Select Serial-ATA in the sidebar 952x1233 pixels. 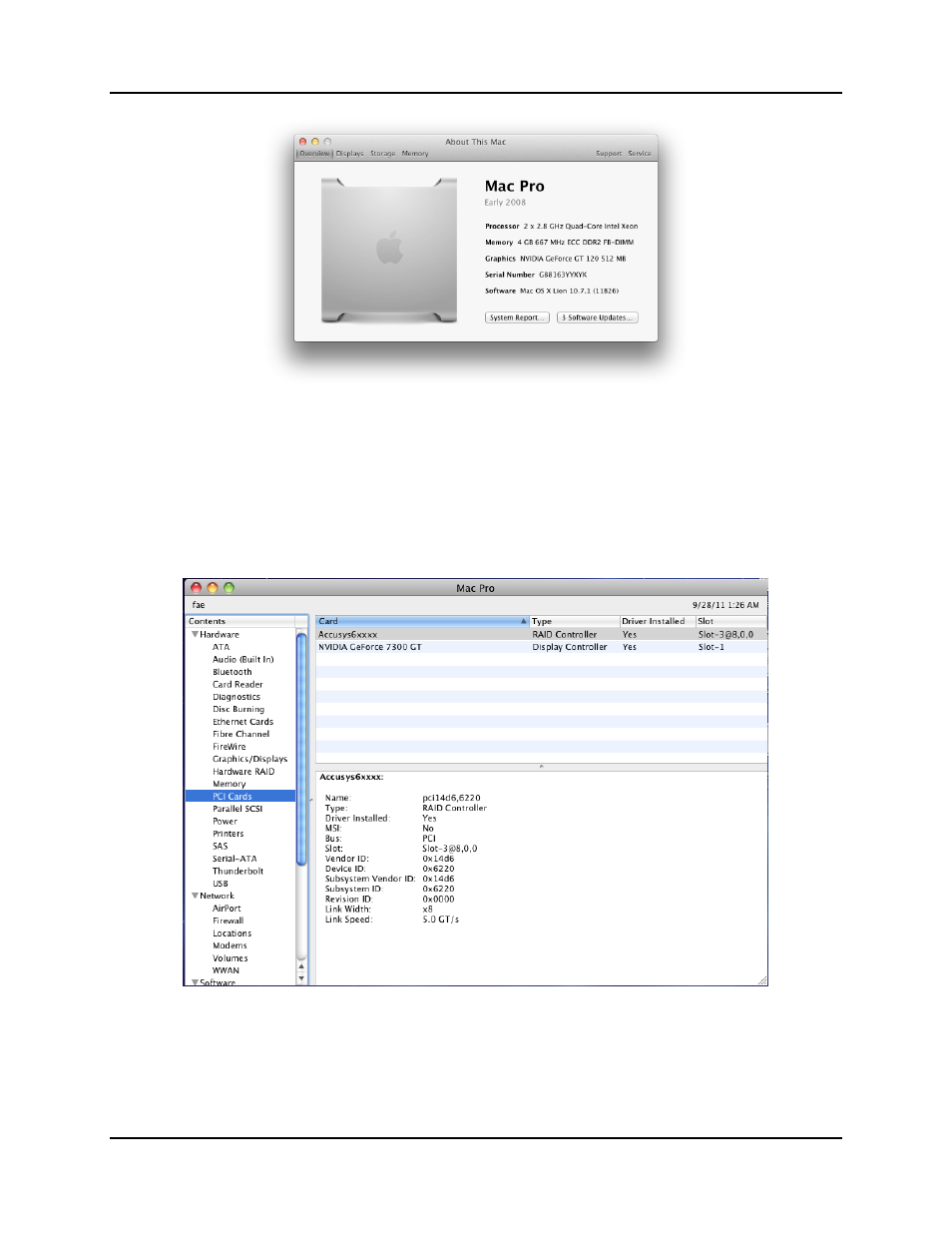tap(235, 859)
